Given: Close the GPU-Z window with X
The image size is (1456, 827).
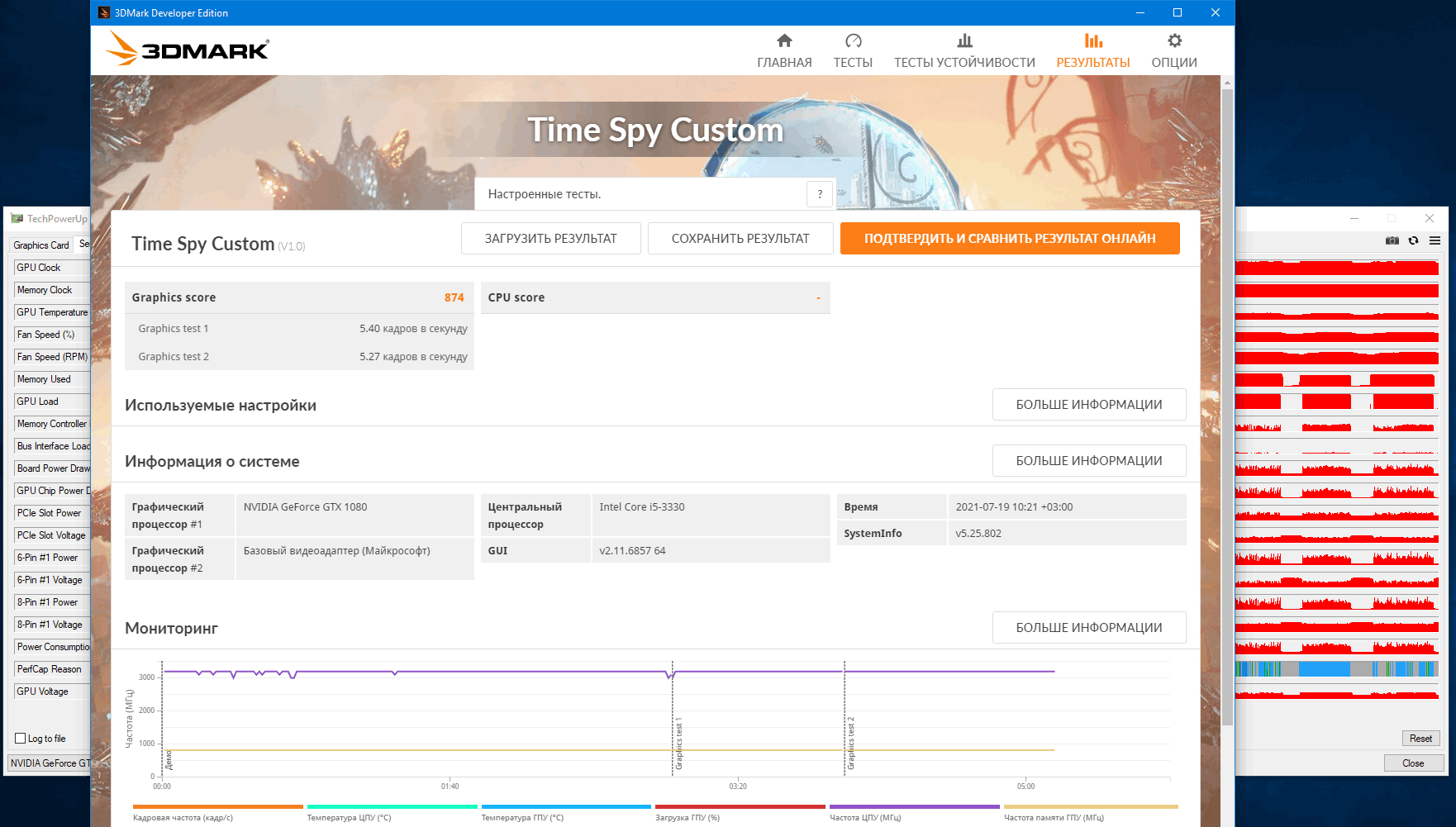Looking at the screenshot, I should [x=1430, y=218].
